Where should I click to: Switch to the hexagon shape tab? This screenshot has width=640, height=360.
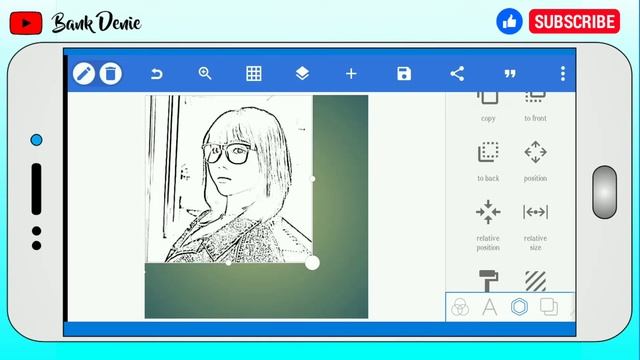(520, 307)
